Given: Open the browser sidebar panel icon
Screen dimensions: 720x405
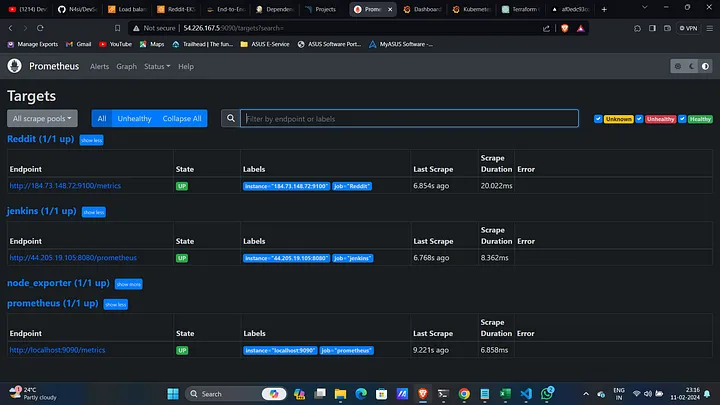Looking at the screenshot, I should point(652,28).
